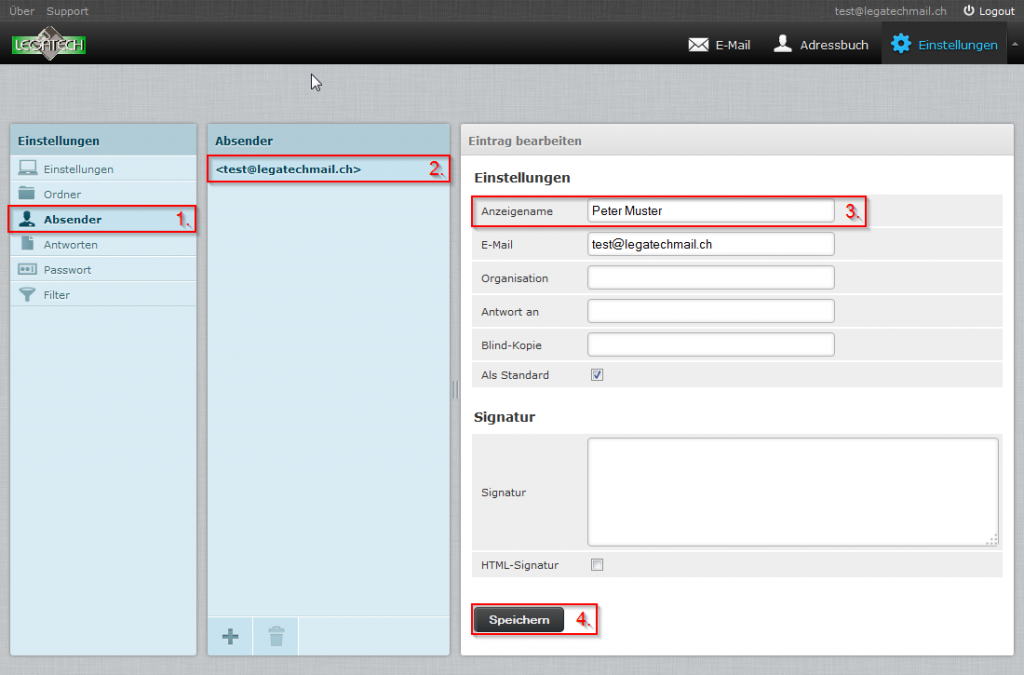Select the monitor icon beside Einstellungen
The height and width of the screenshot is (675, 1024).
(26, 168)
